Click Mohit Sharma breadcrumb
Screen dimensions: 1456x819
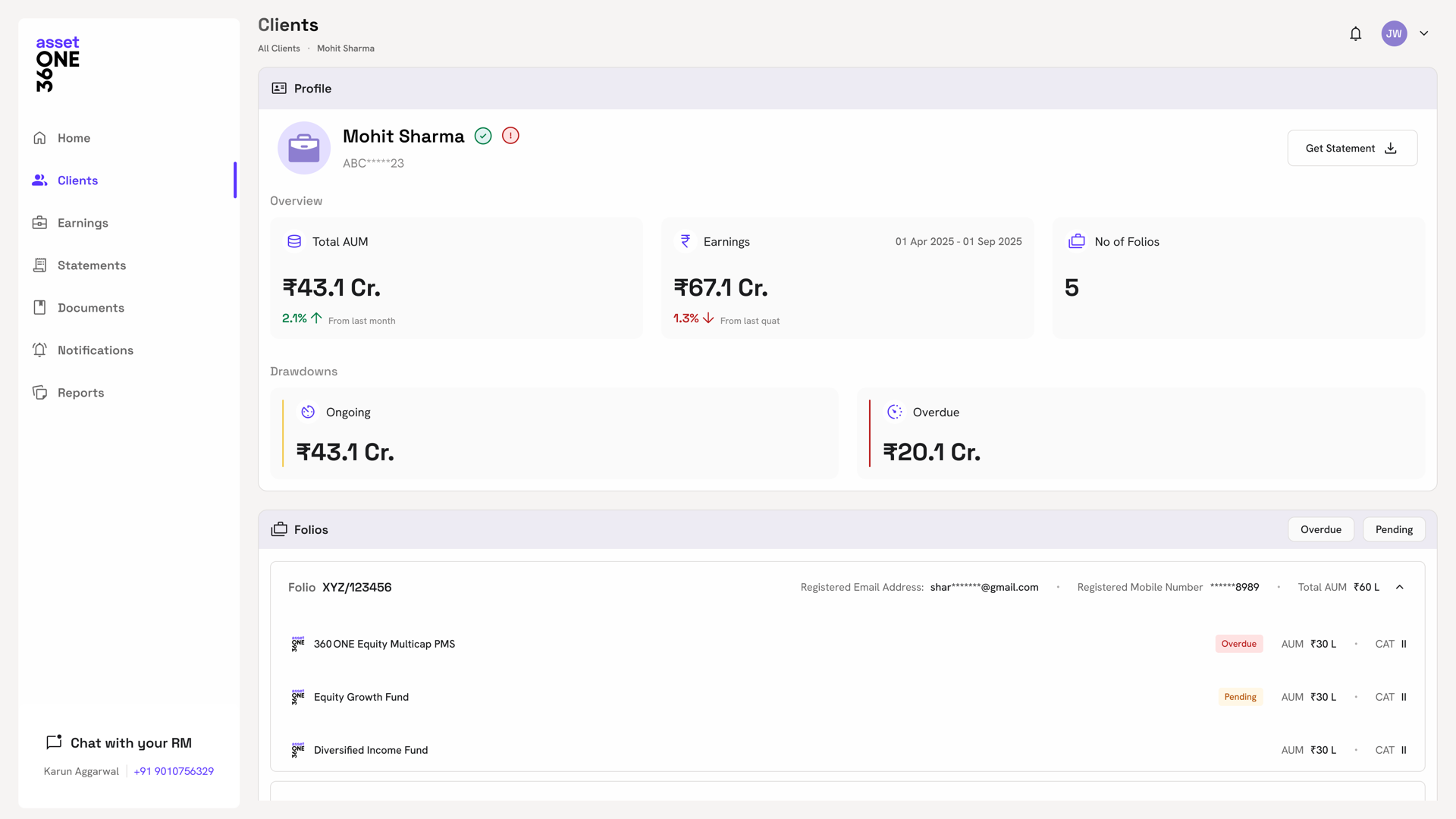coord(346,49)
